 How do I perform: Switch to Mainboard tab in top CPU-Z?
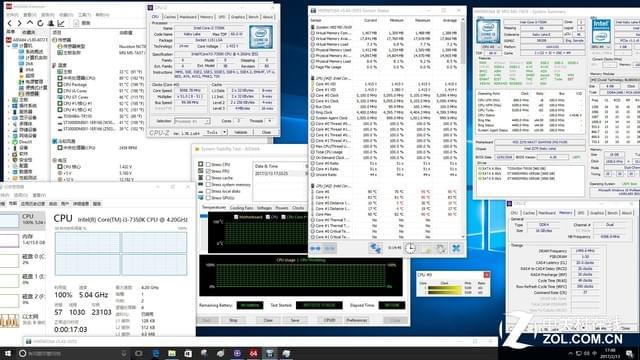click(188, 17)
